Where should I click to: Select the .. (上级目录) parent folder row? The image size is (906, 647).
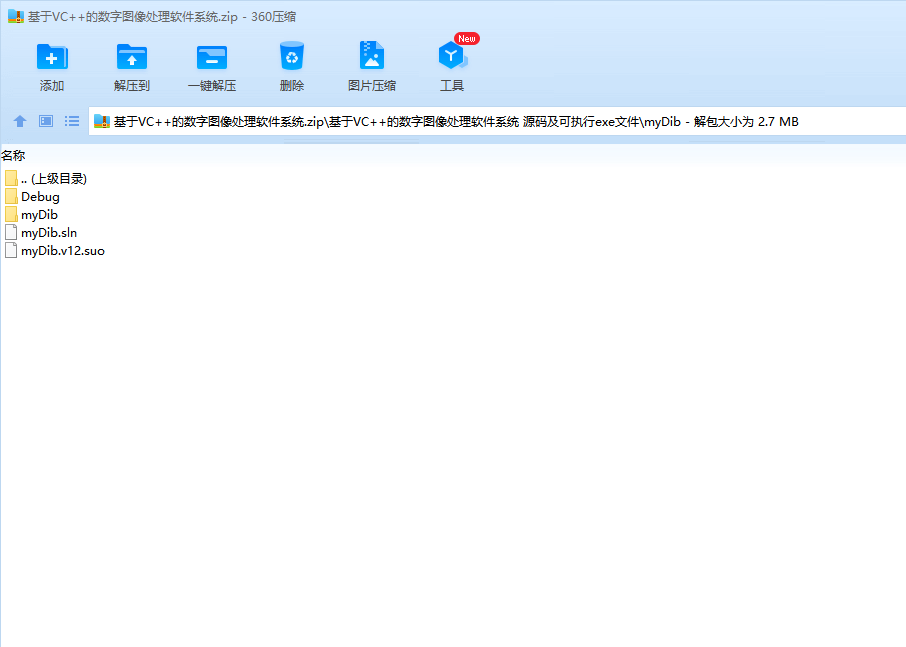pos(45,179)
